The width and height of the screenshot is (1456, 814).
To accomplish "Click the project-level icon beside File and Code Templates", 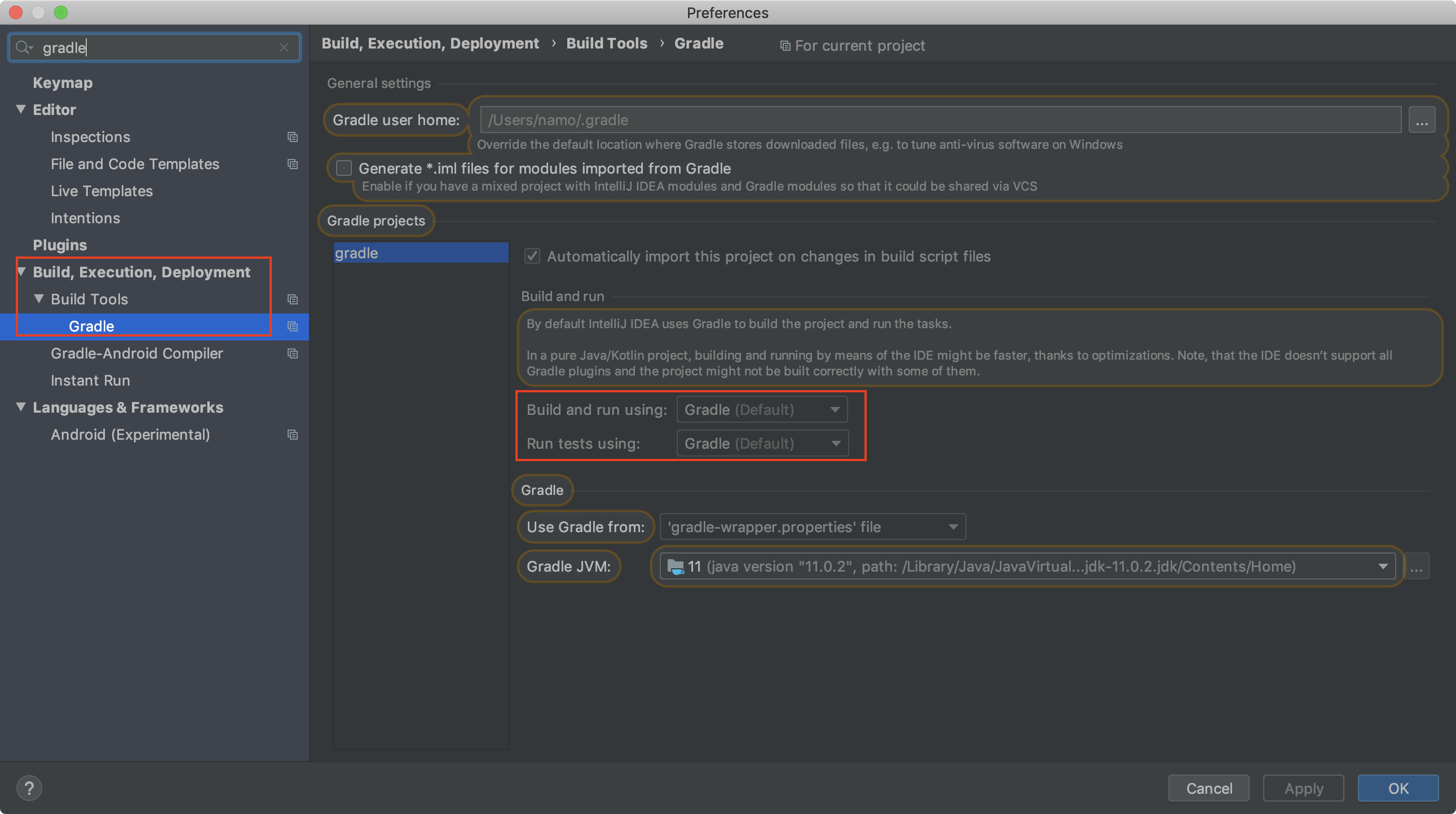I will click(x=292, y=164).
